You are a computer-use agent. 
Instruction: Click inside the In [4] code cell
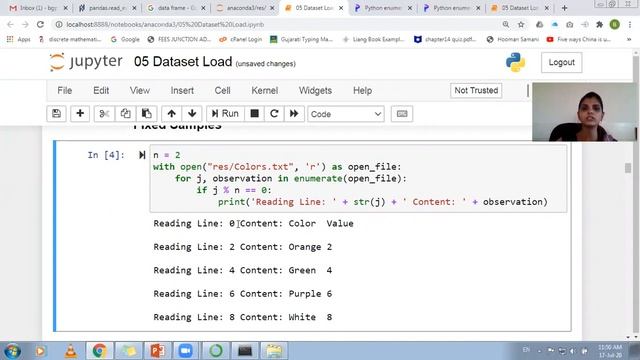coord(358,178)
